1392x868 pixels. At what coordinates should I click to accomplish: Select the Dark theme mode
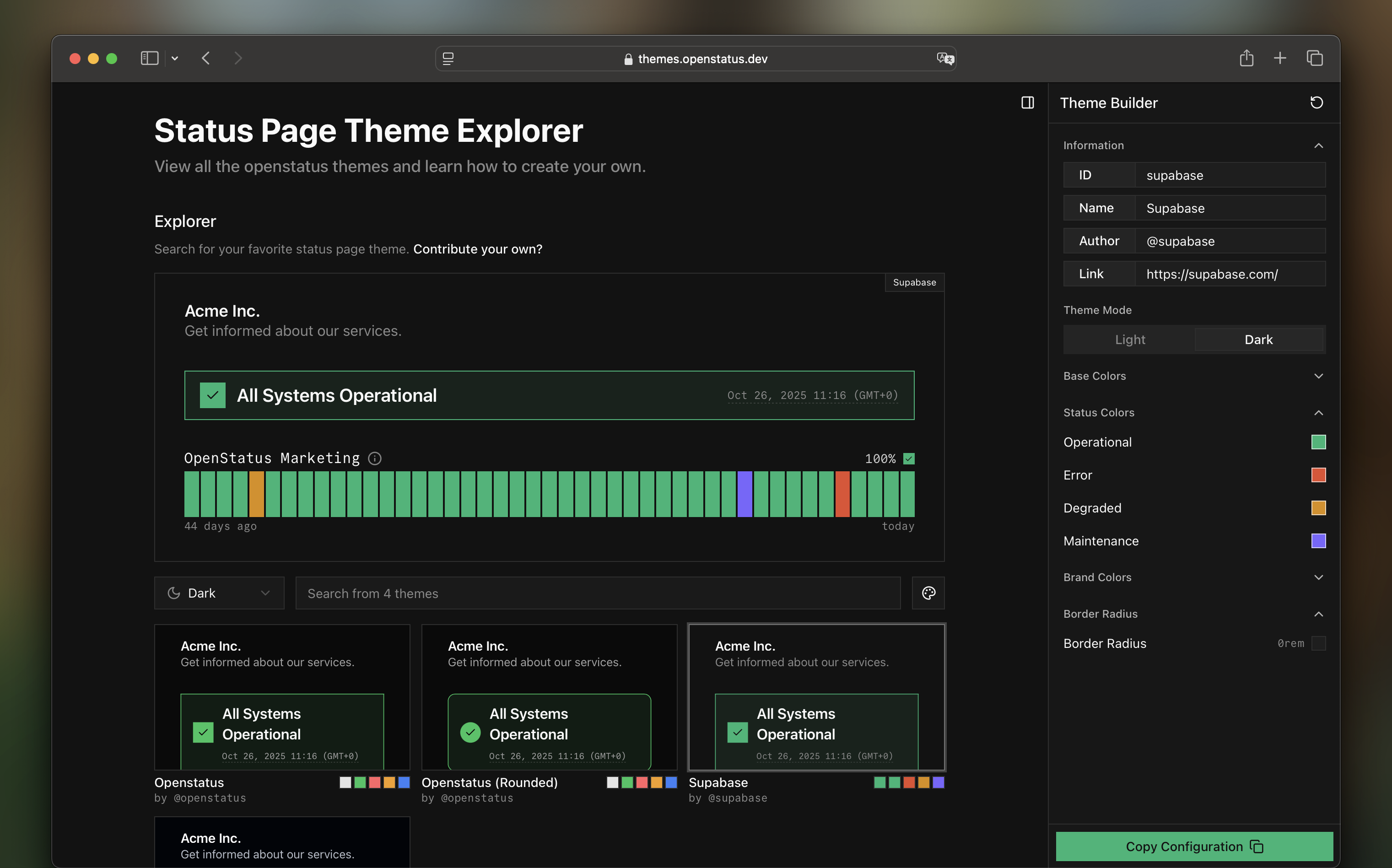click(1258, 339)
